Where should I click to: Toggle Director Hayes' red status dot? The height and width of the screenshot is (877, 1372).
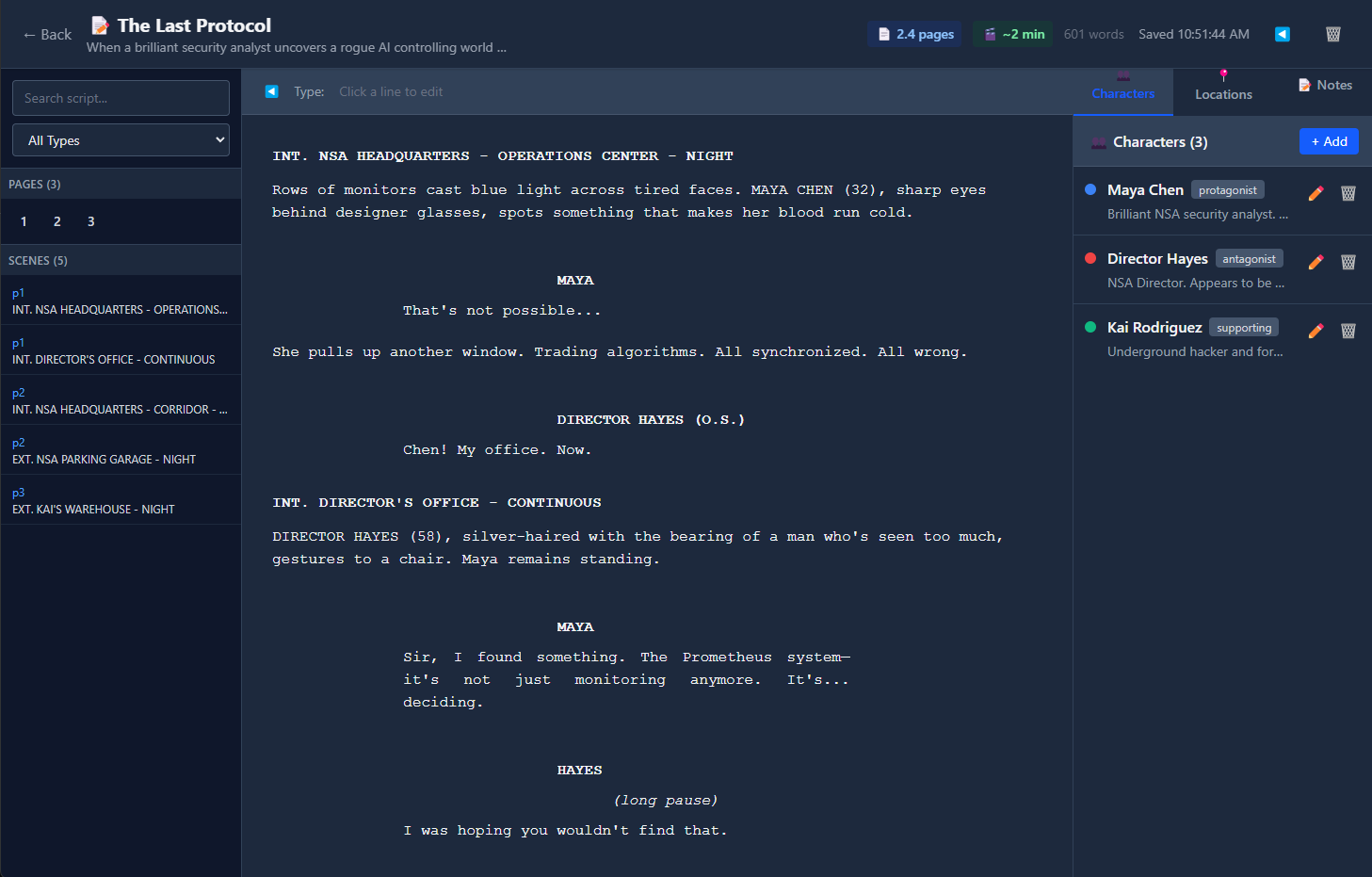(1090, 257)
